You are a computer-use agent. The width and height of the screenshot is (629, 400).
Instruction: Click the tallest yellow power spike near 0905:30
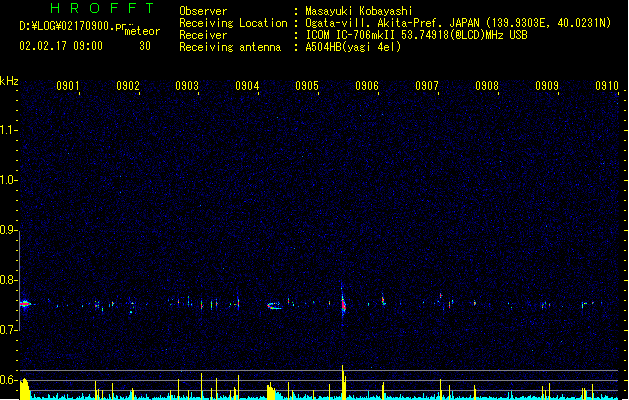[x=343, y=382]
